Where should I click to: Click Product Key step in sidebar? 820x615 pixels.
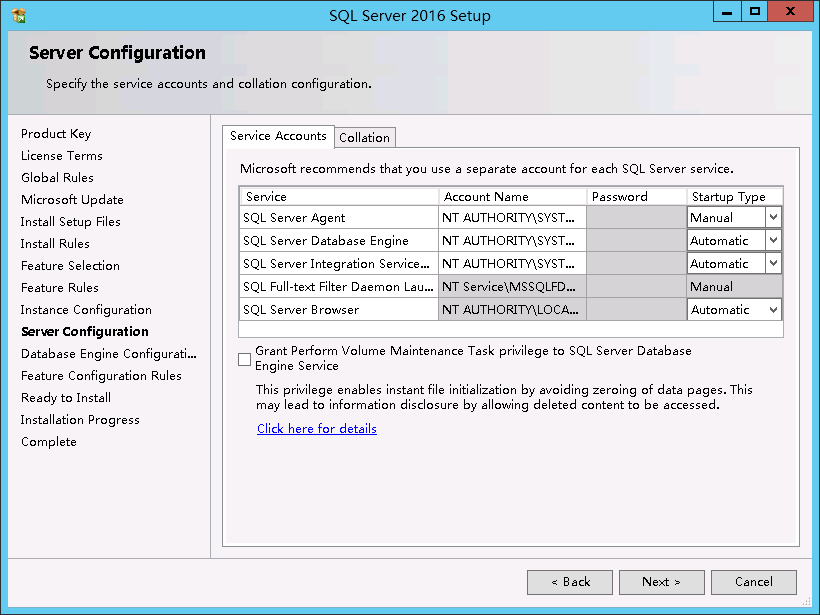pos(56,134)
